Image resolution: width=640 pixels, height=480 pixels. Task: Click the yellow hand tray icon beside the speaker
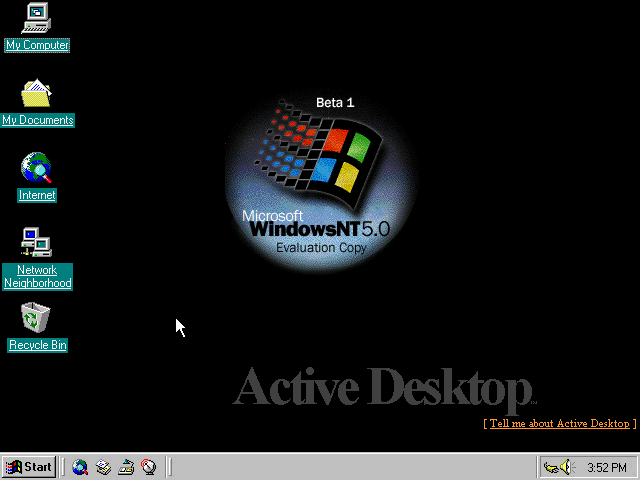(551, 467)
